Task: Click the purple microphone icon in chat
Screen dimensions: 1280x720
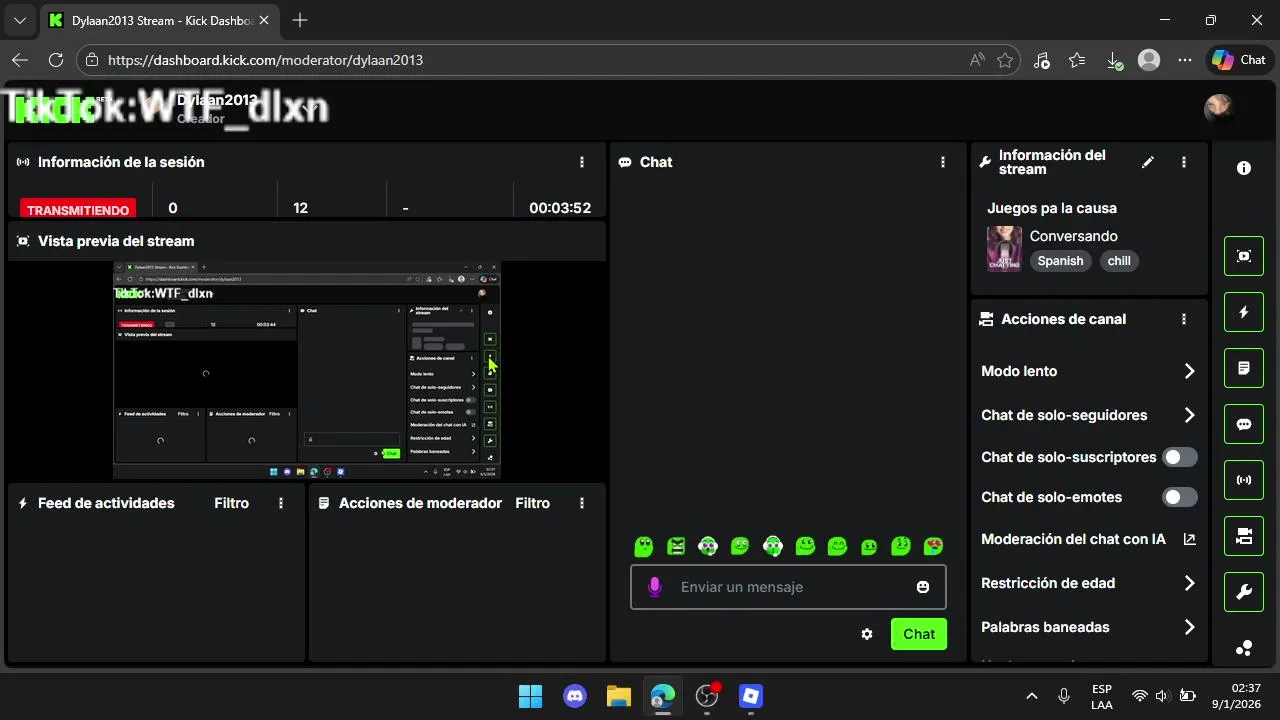Action: coord(655,587)
